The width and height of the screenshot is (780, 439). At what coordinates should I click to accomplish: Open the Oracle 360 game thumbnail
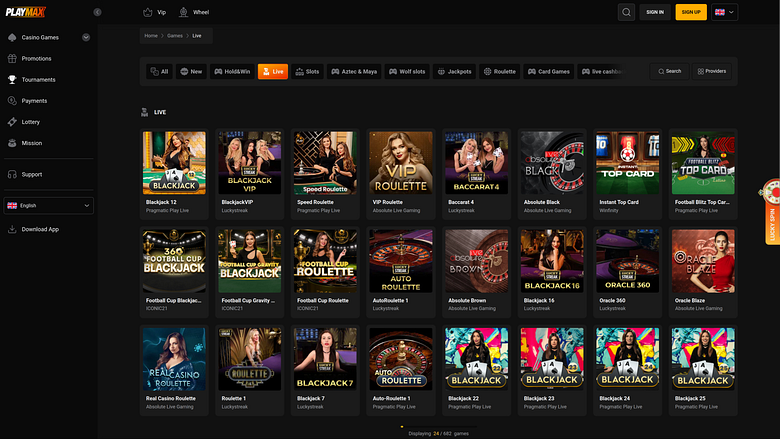628,261
